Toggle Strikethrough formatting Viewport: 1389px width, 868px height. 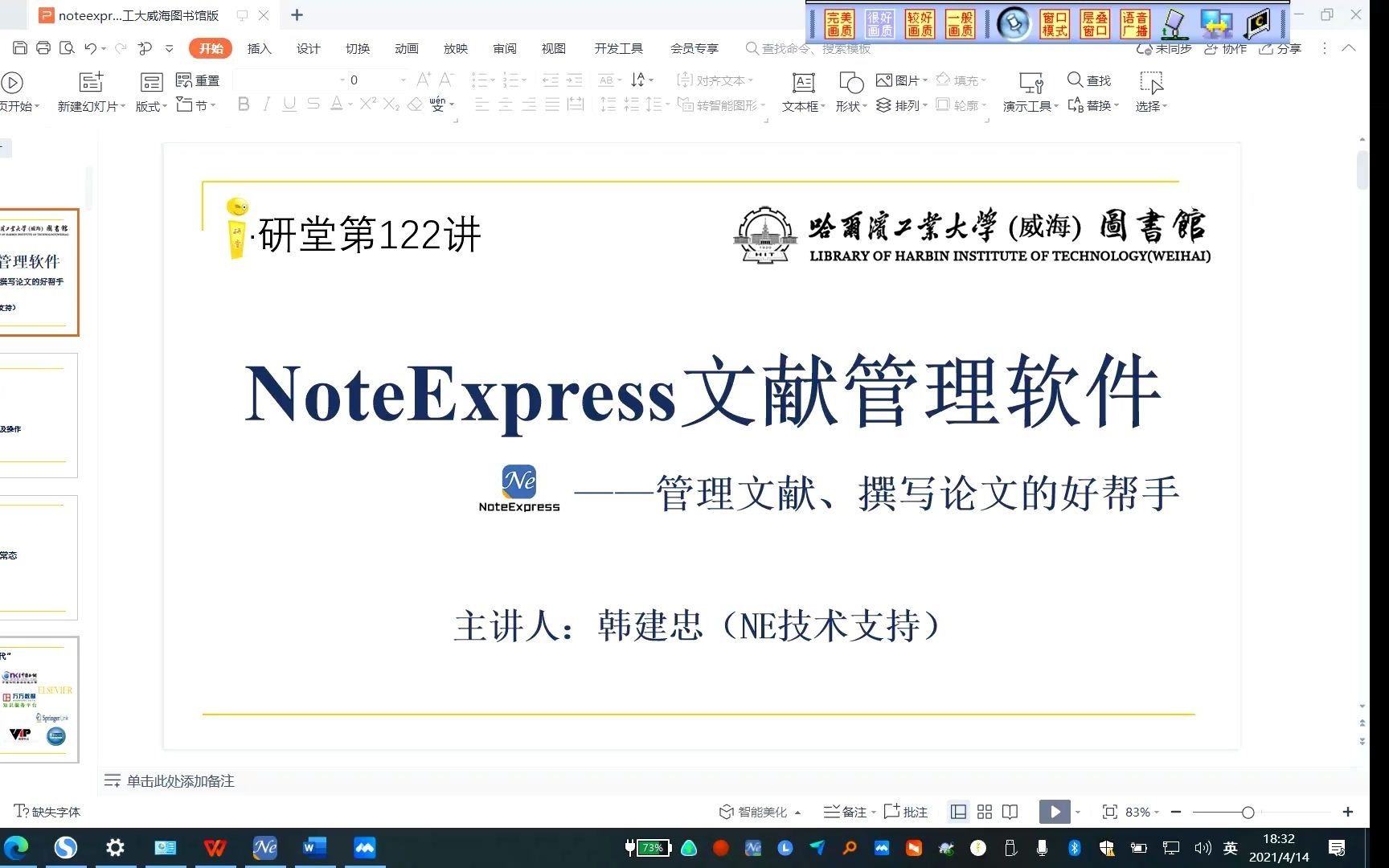(x=313, y=104)
